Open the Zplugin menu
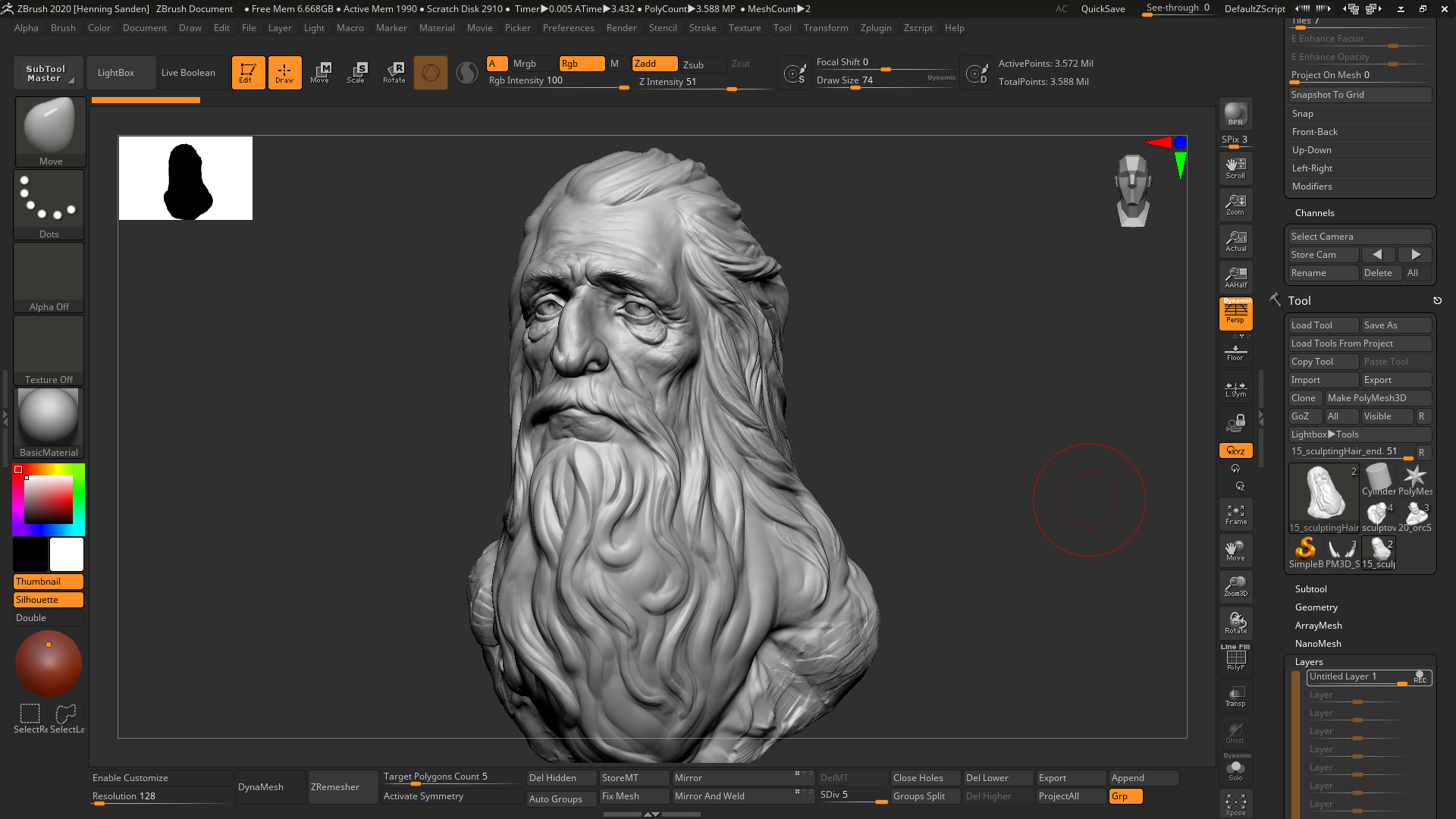The height and width of the screenshot is (819, 1456). [x=876, y=28]
